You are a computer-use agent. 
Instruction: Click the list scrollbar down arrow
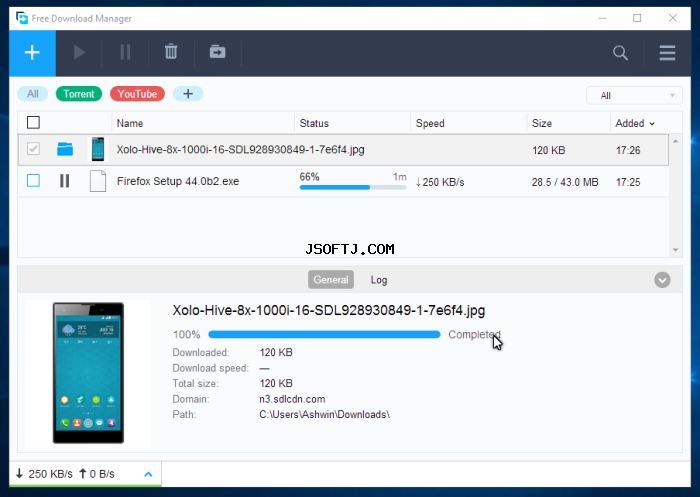point(675,250)
